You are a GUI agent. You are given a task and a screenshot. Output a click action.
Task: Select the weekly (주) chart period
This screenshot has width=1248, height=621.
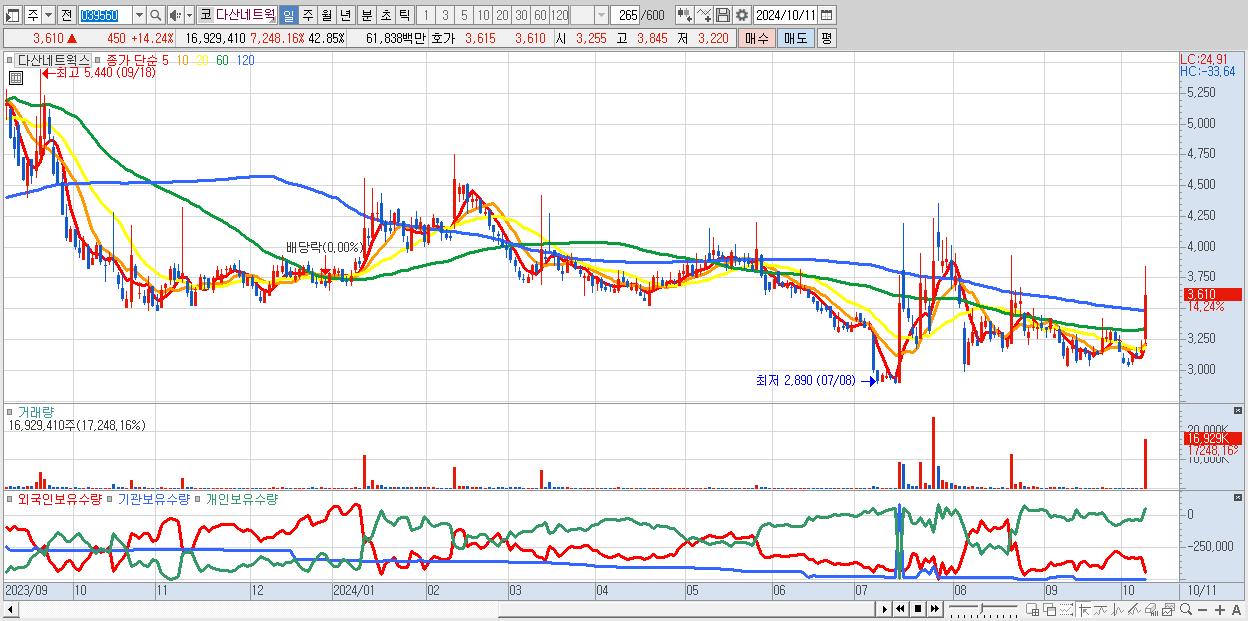tap(307, 15)
